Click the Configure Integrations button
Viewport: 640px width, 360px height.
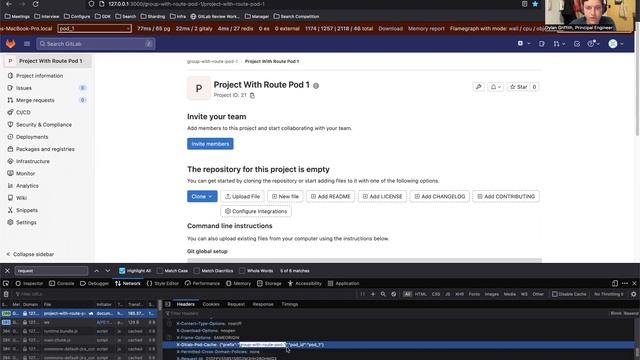coord(256,211)
